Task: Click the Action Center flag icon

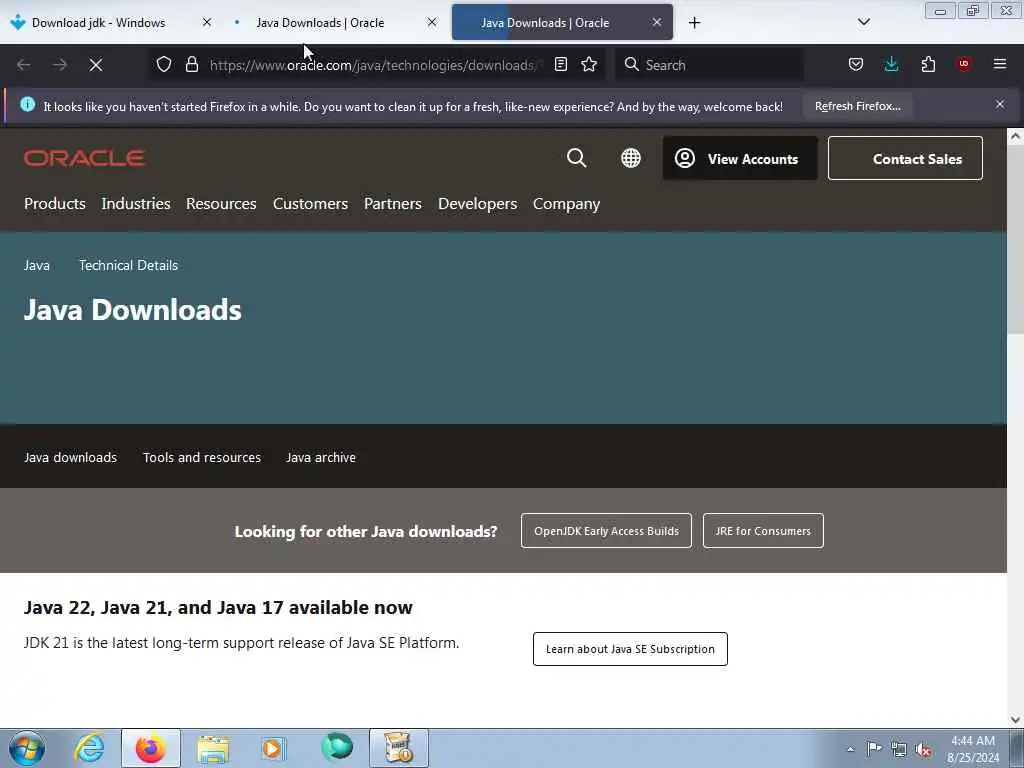Action: coord(874,748)
